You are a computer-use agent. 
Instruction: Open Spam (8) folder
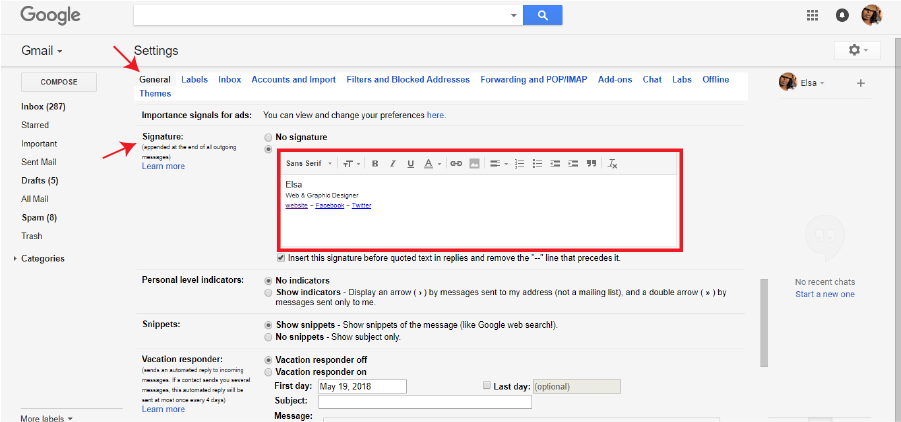(x=39, y=218)
